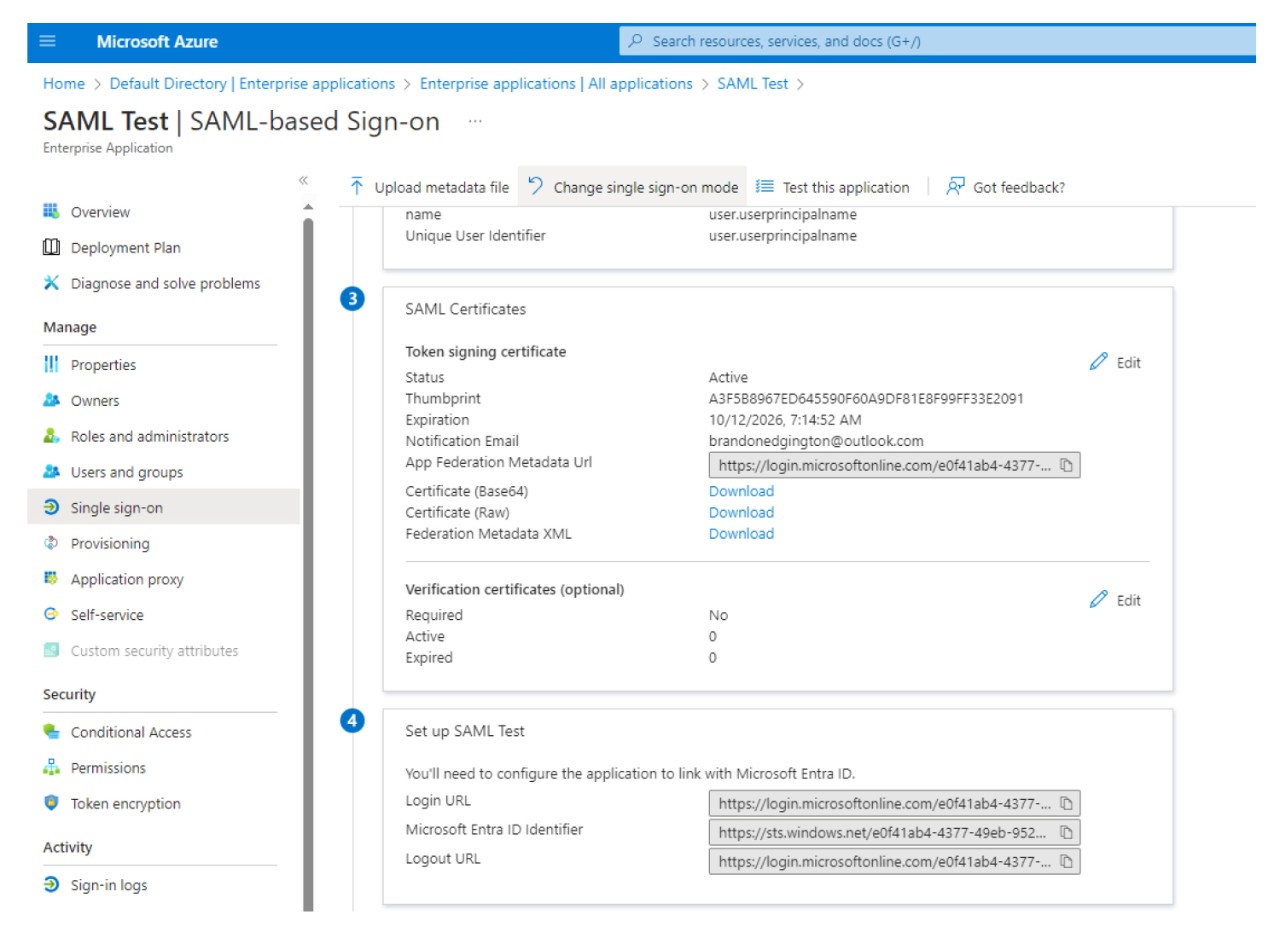This screenshot has height=938, width=1280.
Task: Download the Certificate (Base64)
Action: (741, 491)
